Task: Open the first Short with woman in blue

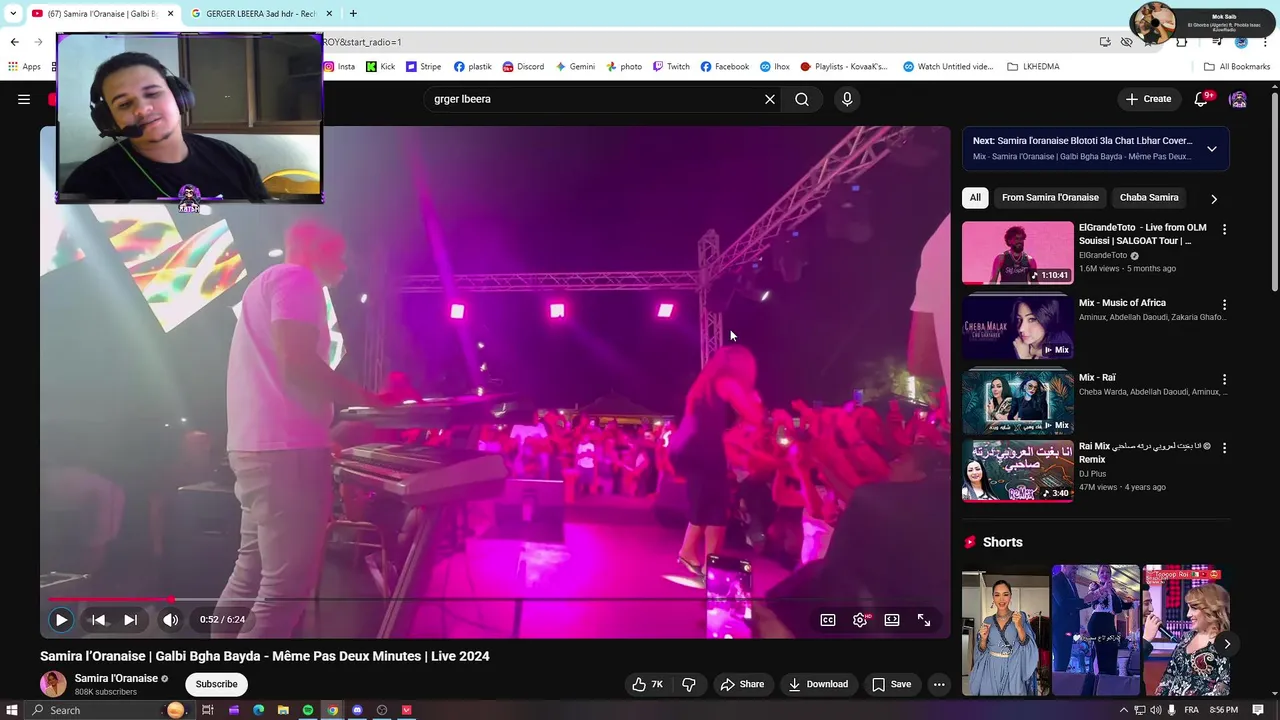Action: click(x=1005, y=630)
